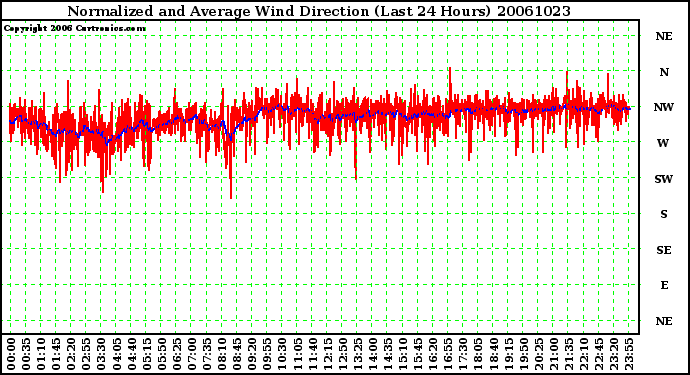Select the 13:25 time label
The width and height of the screenshot is (690, 375).
(357, 354)
